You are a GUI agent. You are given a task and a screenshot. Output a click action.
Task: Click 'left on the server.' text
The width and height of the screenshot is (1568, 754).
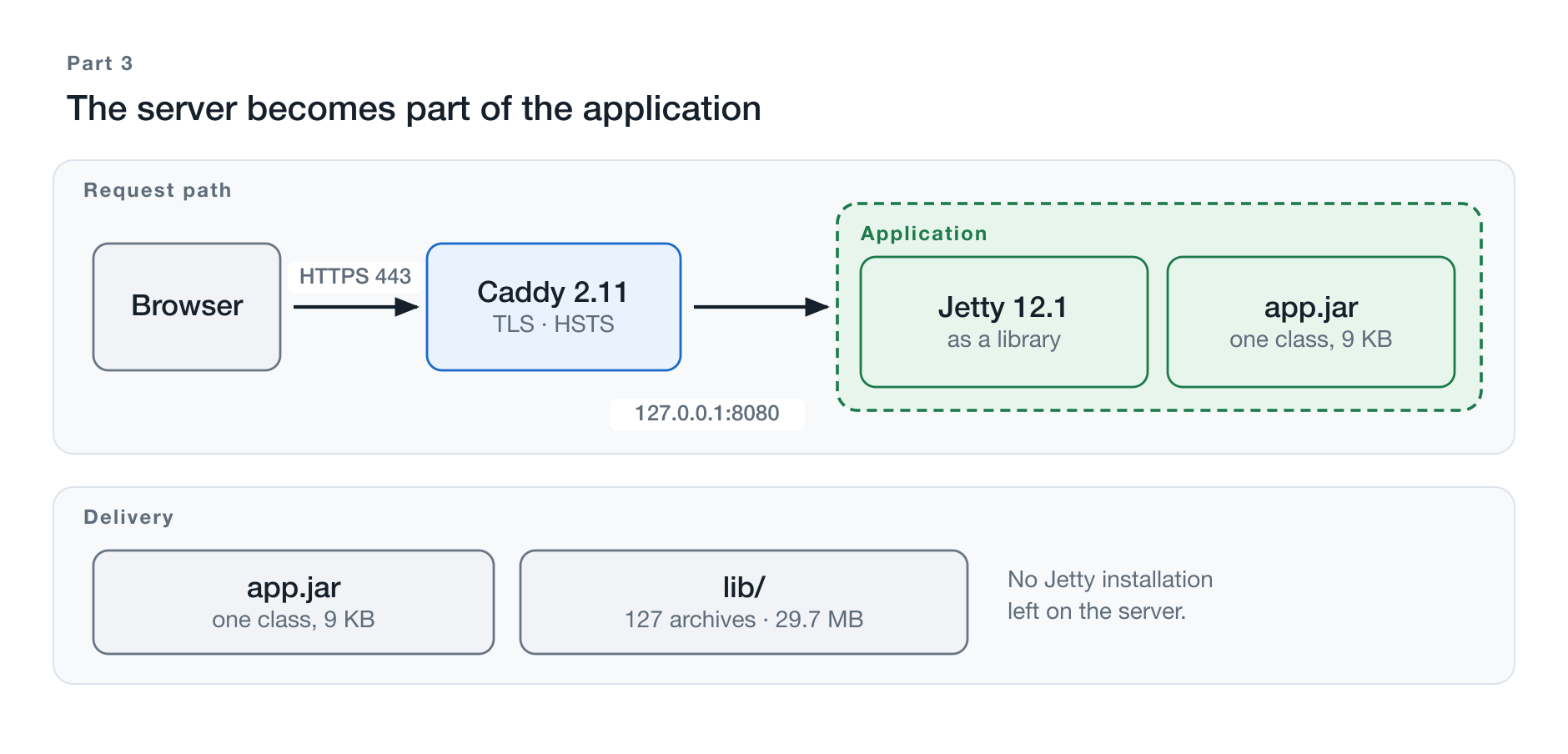point(1097,611)
